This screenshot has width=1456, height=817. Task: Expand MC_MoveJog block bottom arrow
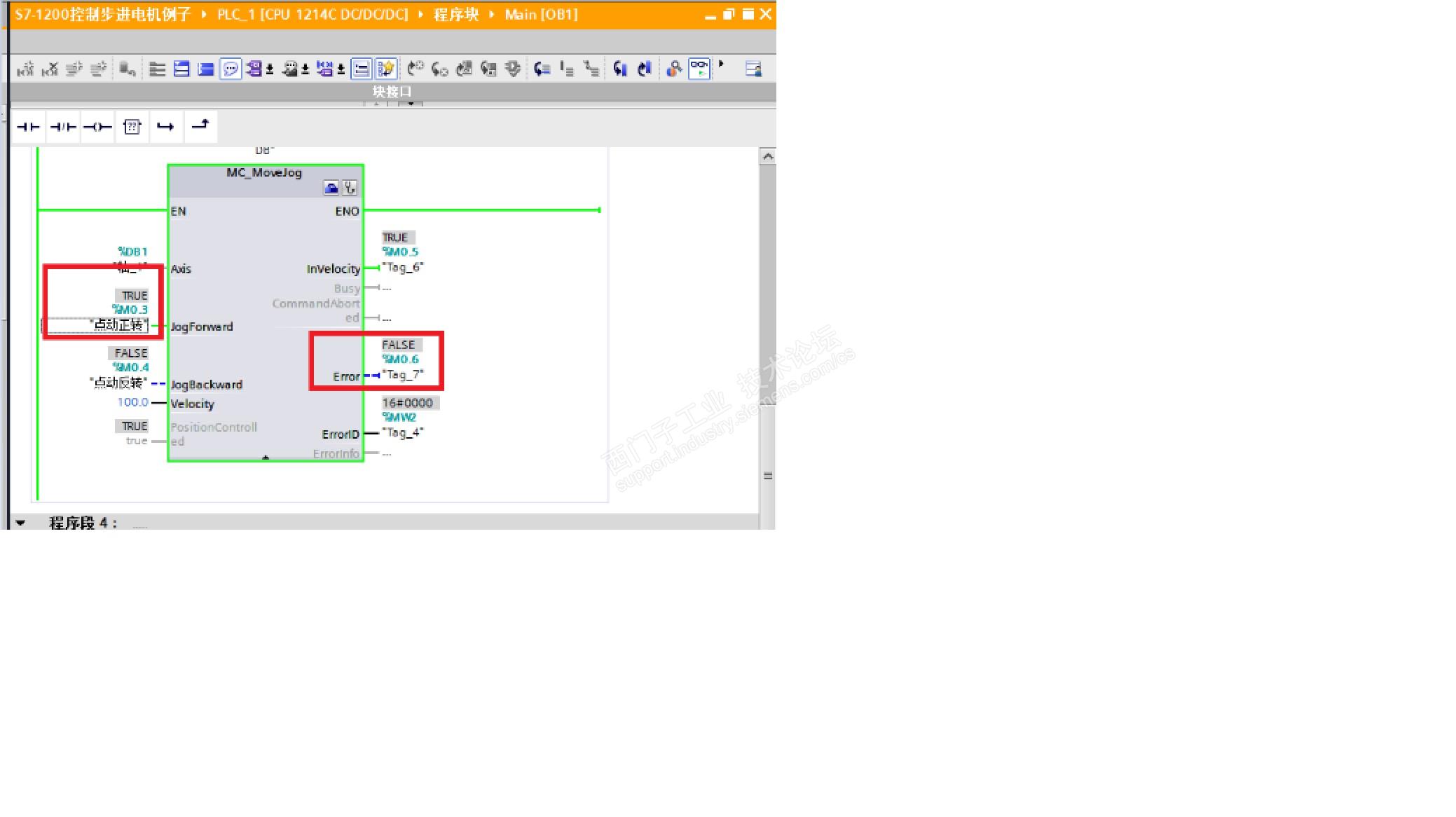click(266, 458)
